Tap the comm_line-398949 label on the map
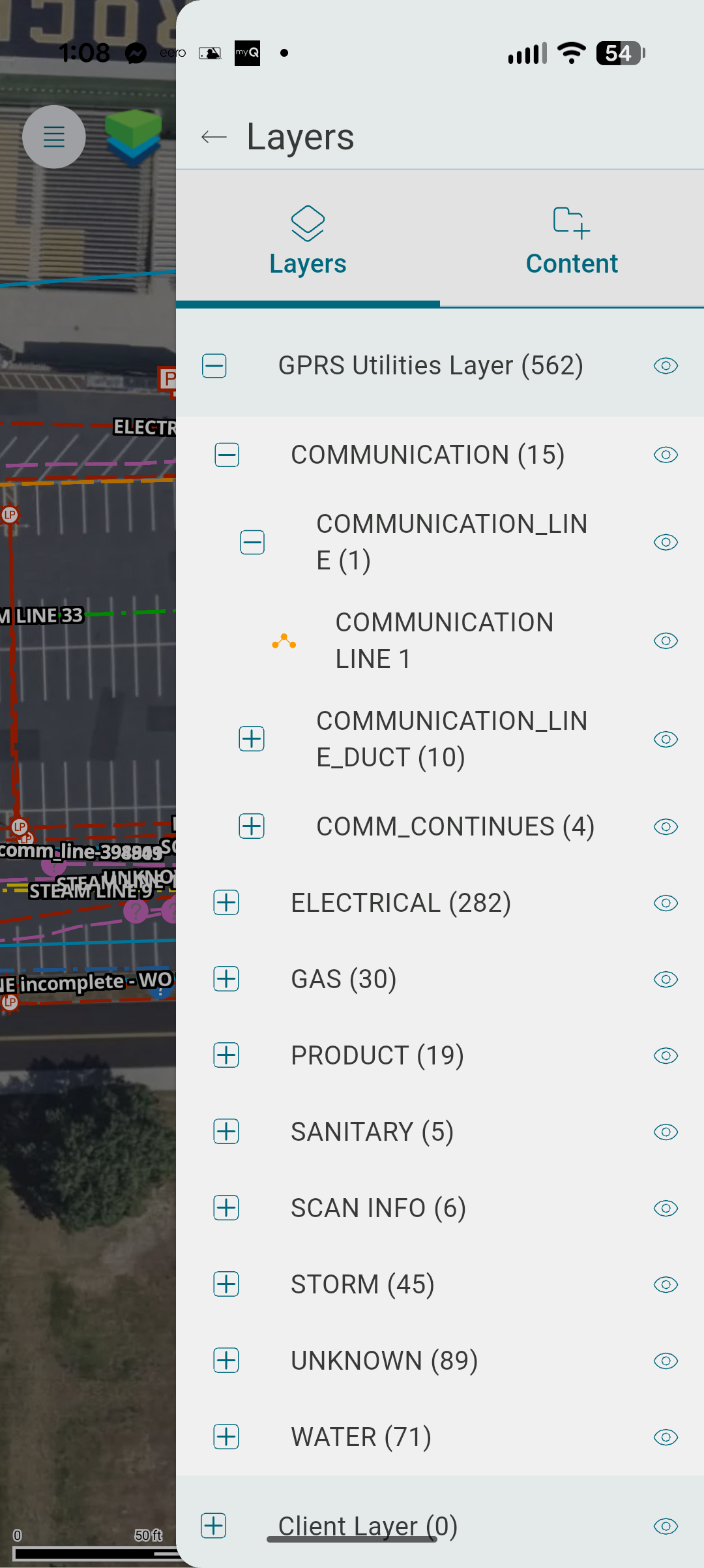This screenshot has width=704, height=1568. 81,851
